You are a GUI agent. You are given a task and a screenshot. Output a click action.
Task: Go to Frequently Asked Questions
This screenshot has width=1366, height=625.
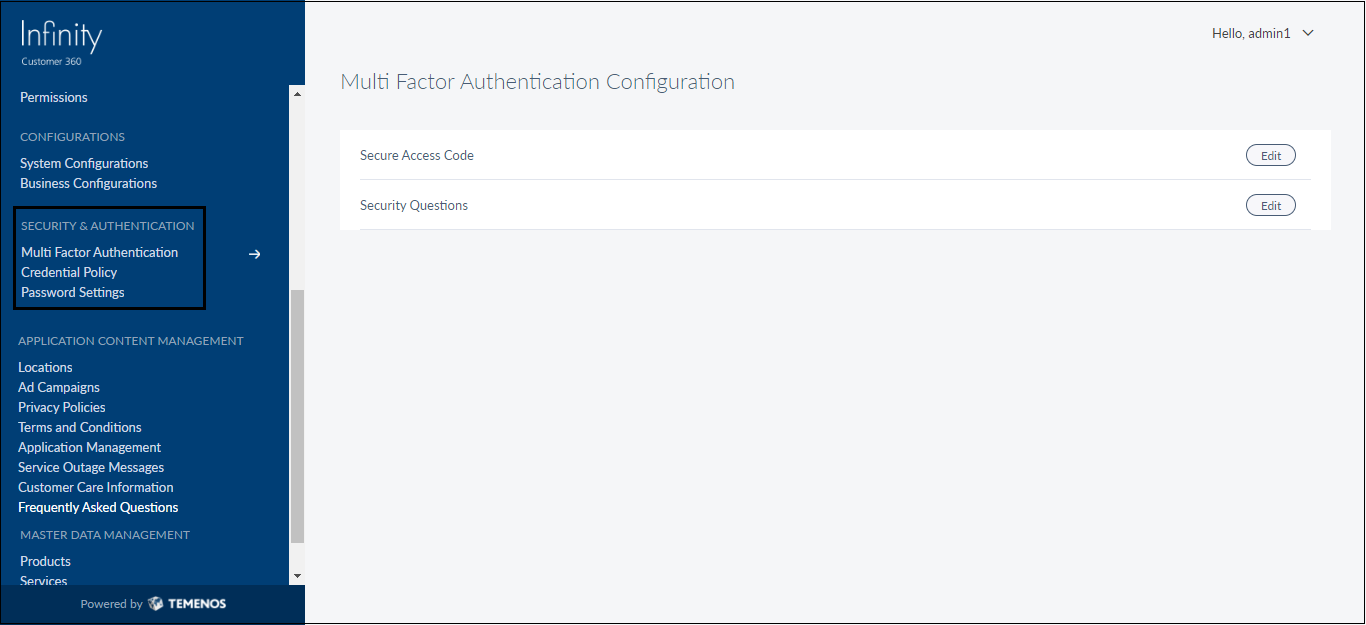[x=98, y=508]
